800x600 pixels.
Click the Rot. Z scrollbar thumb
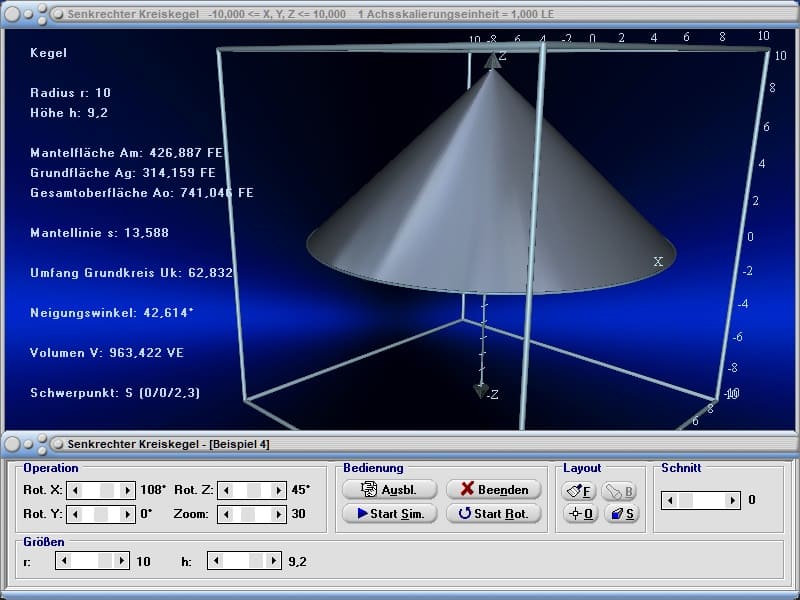254,490
